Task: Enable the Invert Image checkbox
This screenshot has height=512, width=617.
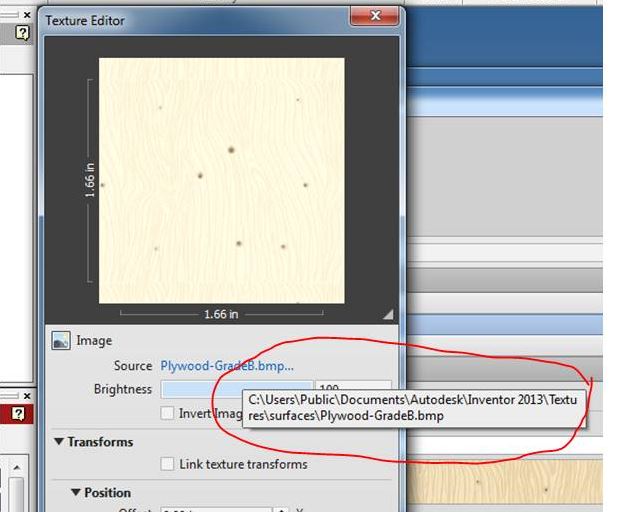Action: (167, 413)
